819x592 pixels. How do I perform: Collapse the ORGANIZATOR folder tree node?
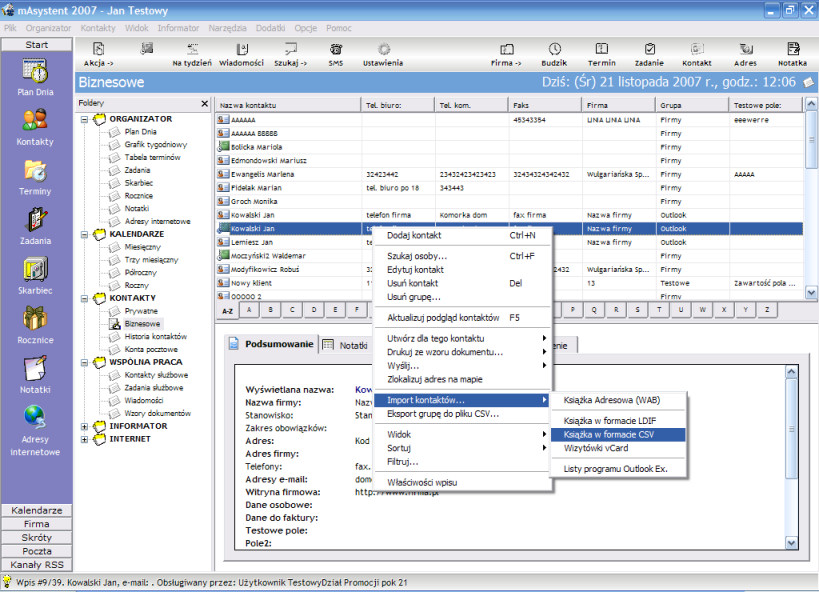pos(84,119)
